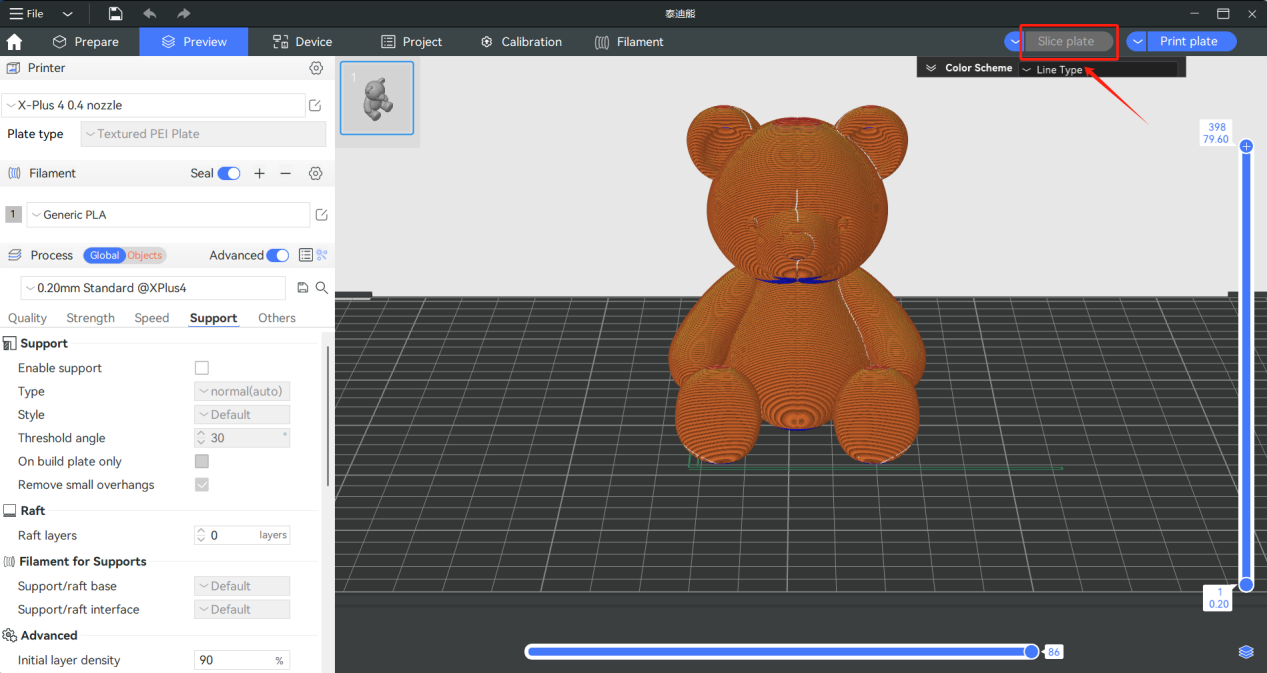Open the Calibration tab

[x=521, y=42]
